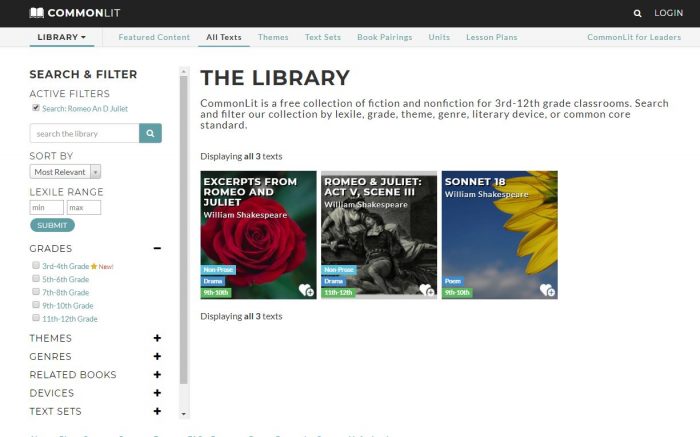
Task: Expand the Genres filter section
Action: [157, 356]
